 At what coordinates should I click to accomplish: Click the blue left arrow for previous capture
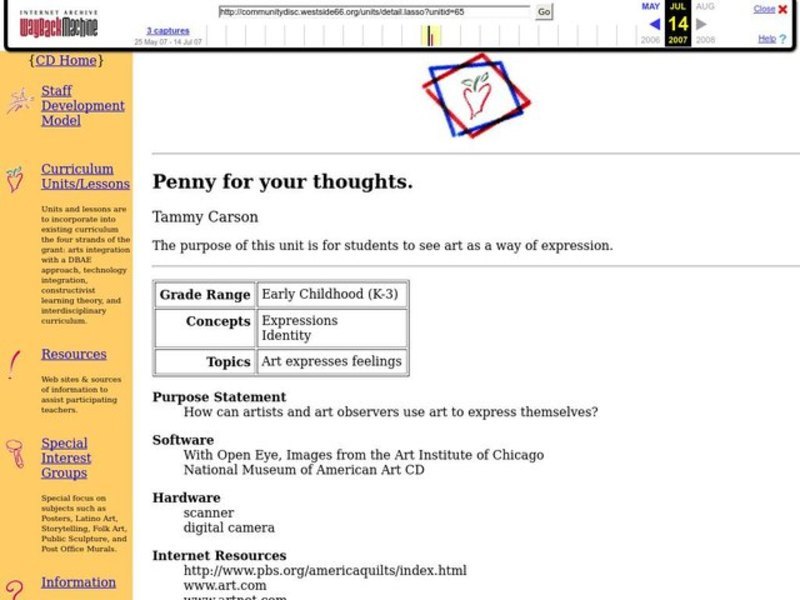pos(654,24)
